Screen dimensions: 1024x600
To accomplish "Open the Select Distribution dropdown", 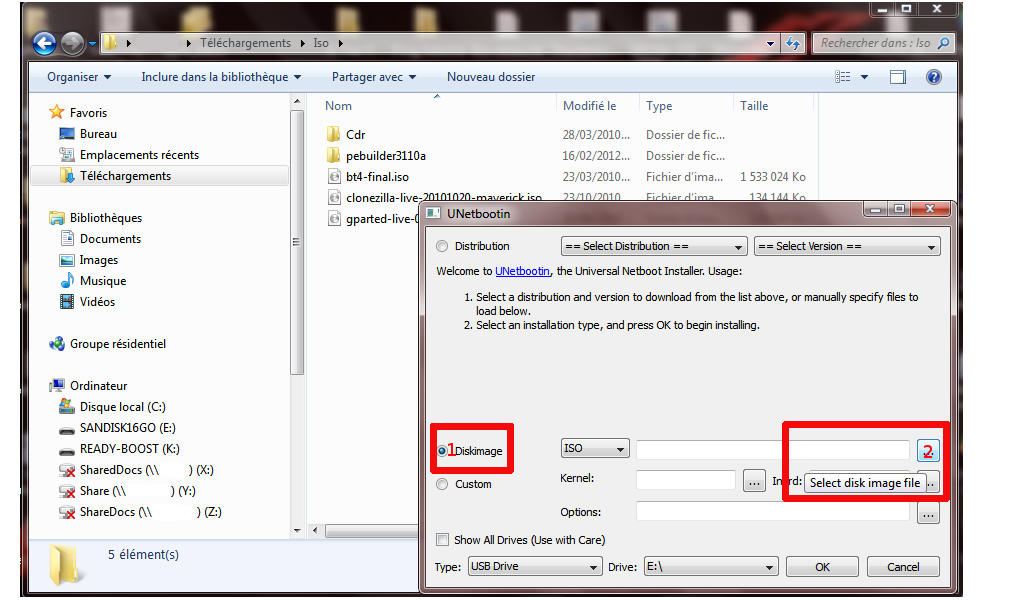I will 654,246.
